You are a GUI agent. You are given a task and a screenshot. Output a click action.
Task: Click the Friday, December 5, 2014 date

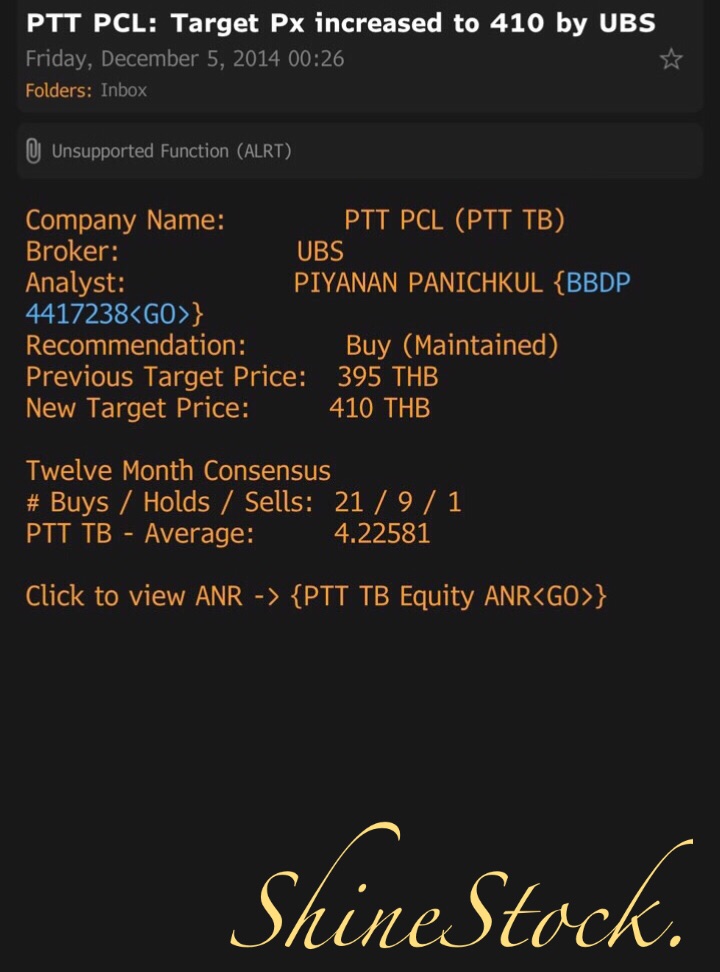[184, 60]
